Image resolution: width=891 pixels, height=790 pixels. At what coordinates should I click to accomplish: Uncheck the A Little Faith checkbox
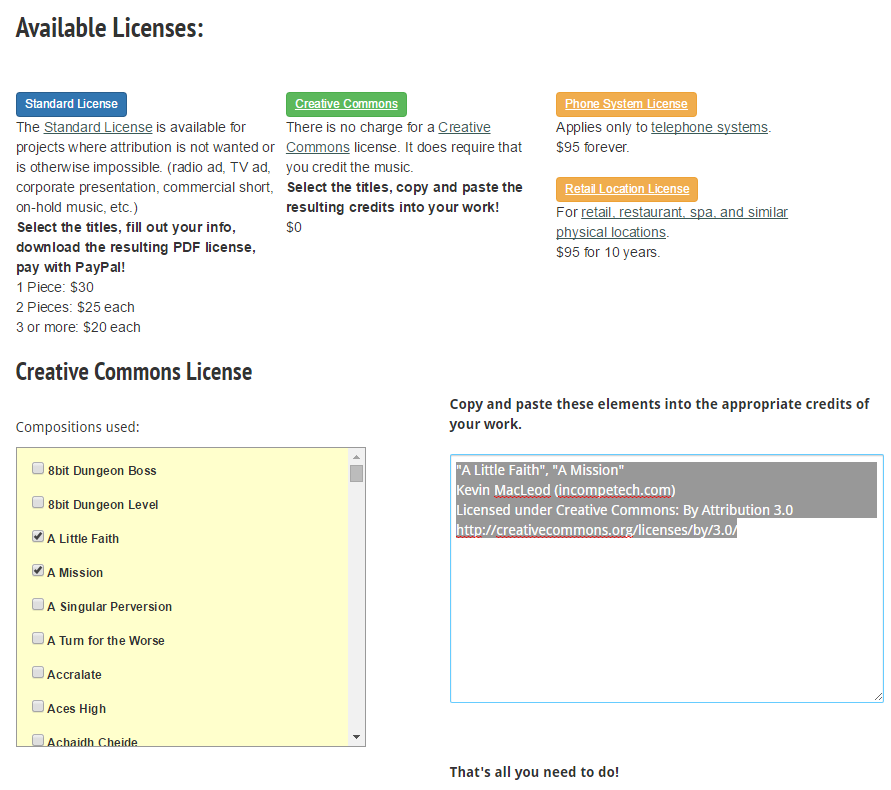[38, 537]
